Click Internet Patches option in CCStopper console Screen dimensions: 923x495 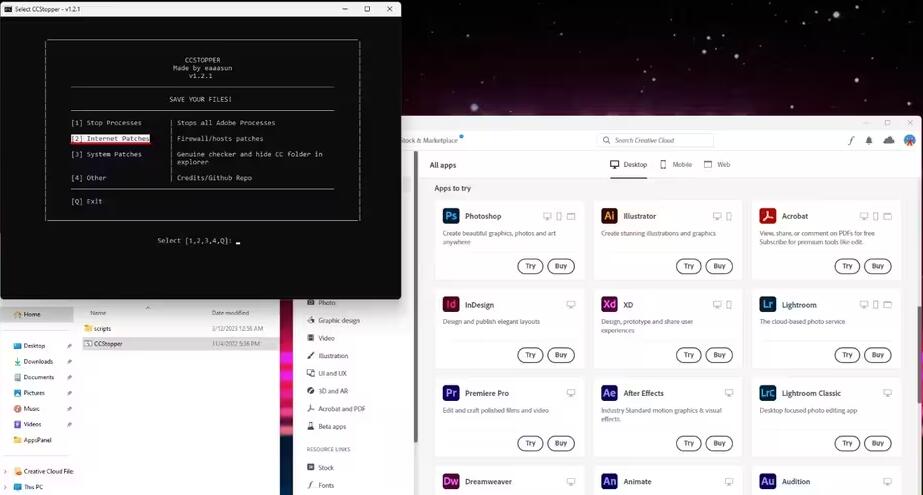[x=111, y=138]
